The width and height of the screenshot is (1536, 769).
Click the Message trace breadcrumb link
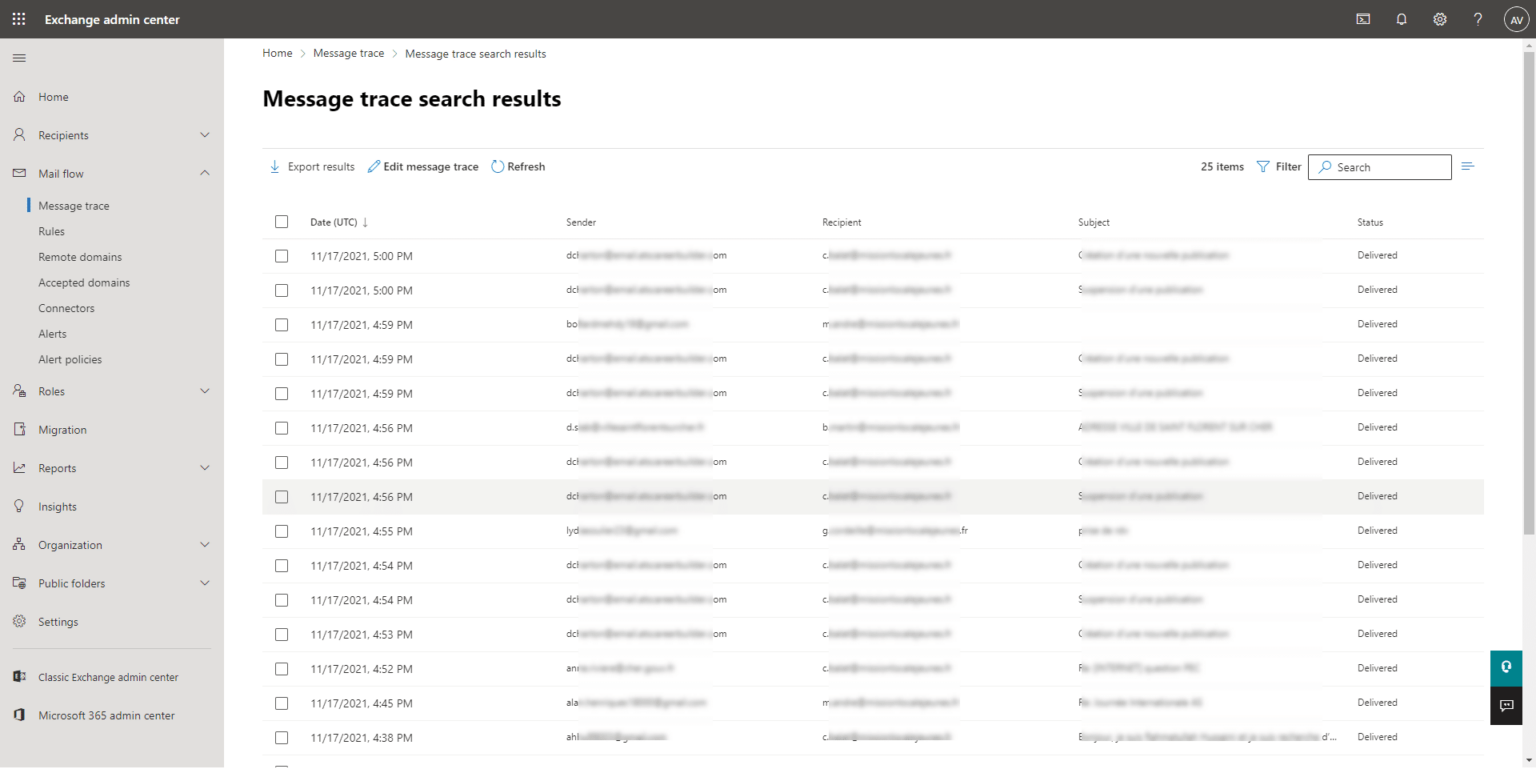click(348, 54)
